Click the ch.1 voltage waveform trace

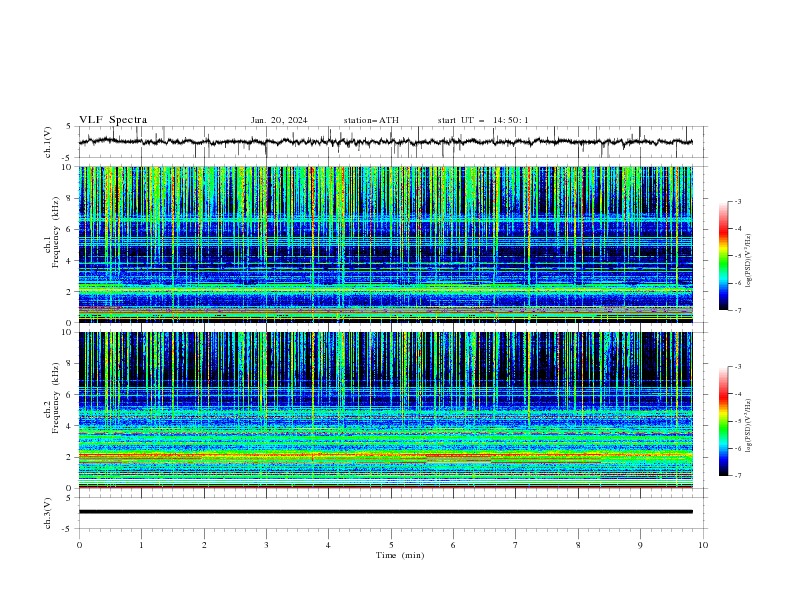[x=386, y=142]
